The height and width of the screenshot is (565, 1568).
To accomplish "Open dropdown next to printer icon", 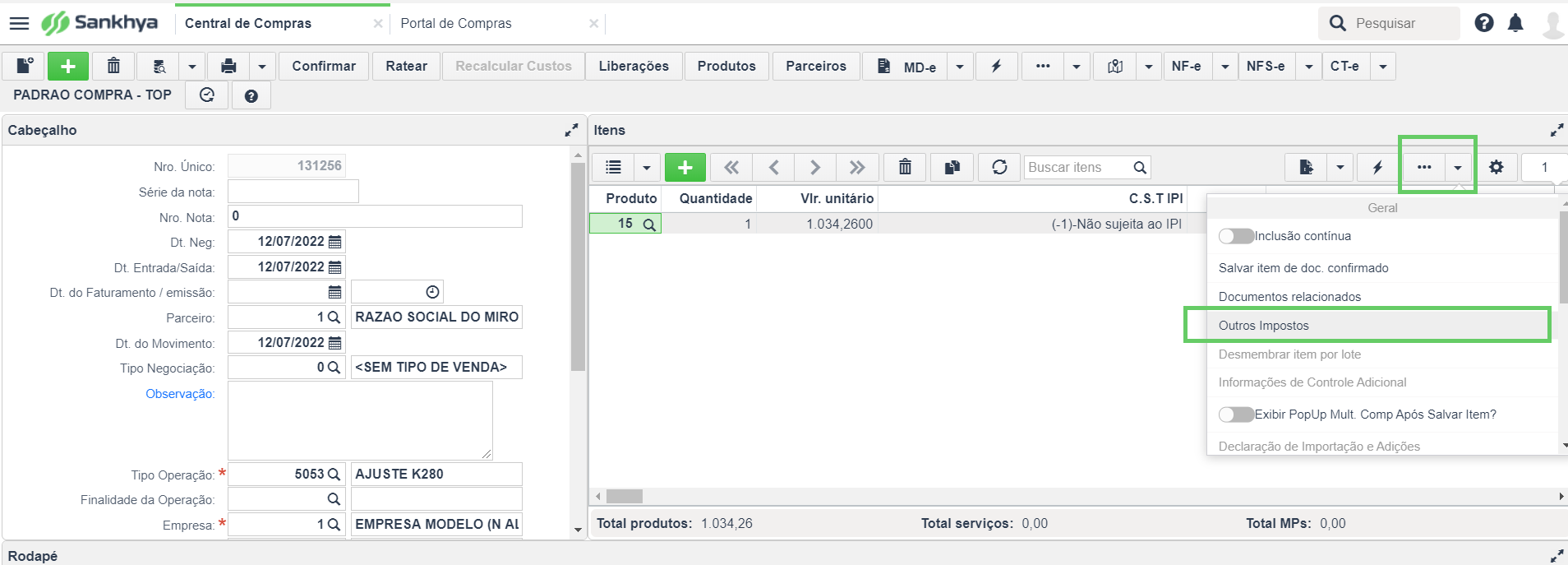I will [261, 66].
